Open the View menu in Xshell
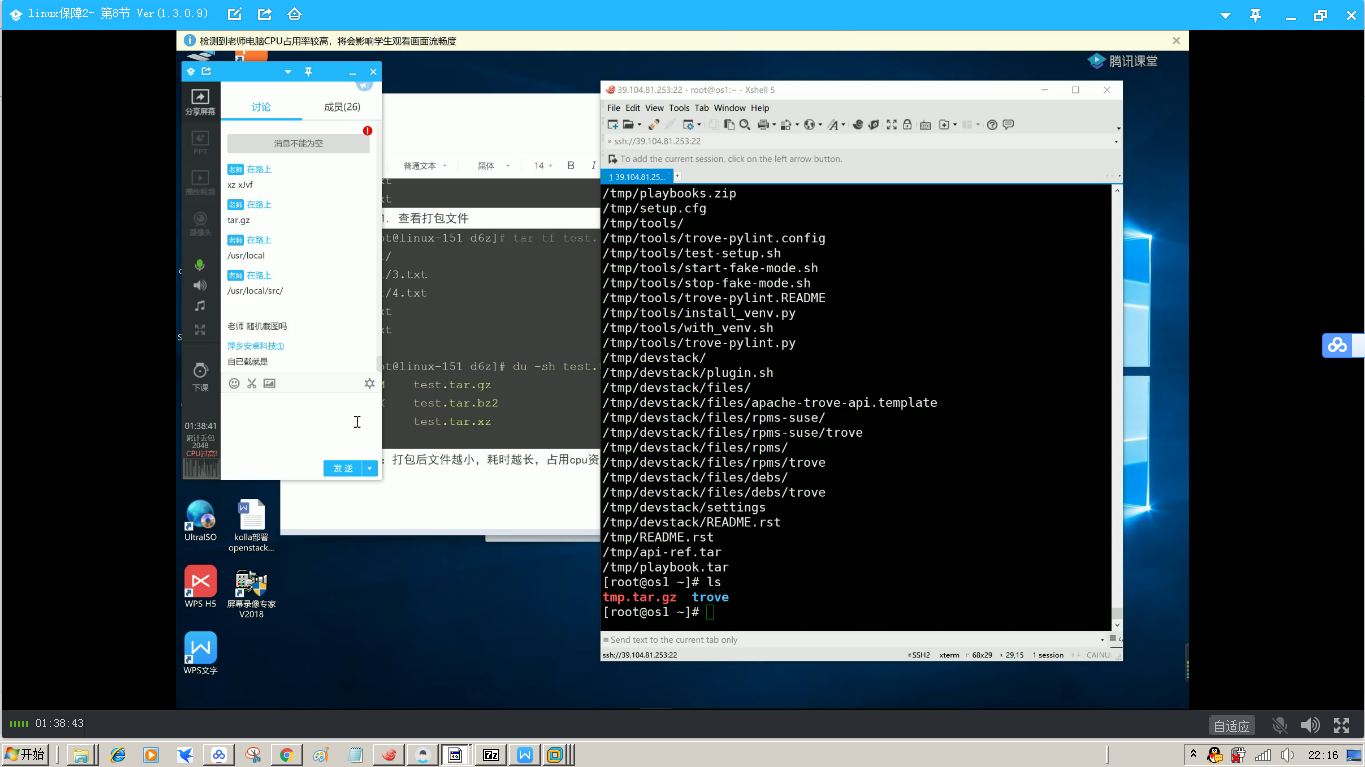 (x=654, y=108)
